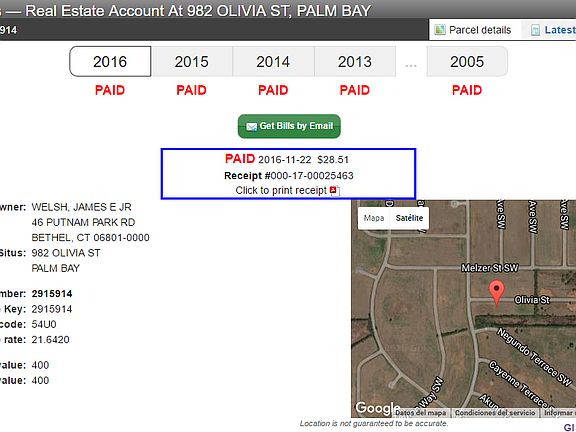The width and height of the screenshot is (576, 432).
Task: Expand hidden years via the ellipsis
Action: 411,65
